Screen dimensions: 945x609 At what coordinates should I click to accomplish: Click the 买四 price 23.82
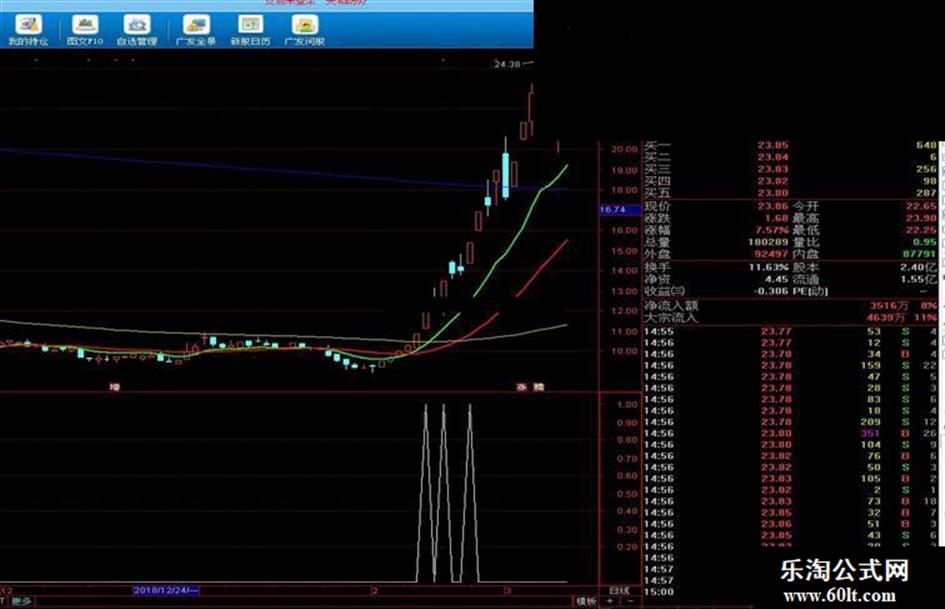[x=773, y=181]
